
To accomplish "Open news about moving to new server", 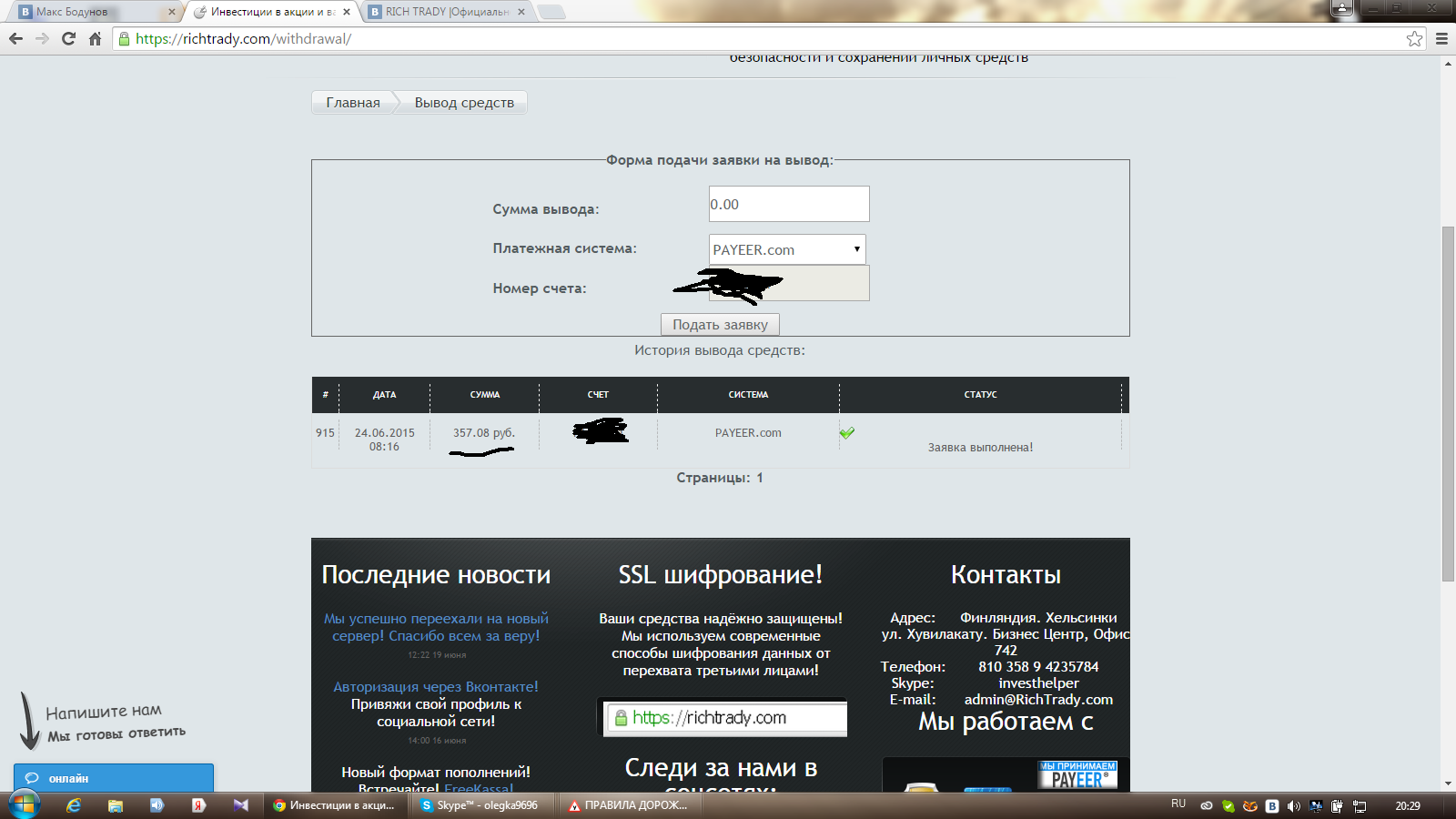I will click(x=436, y=627).
